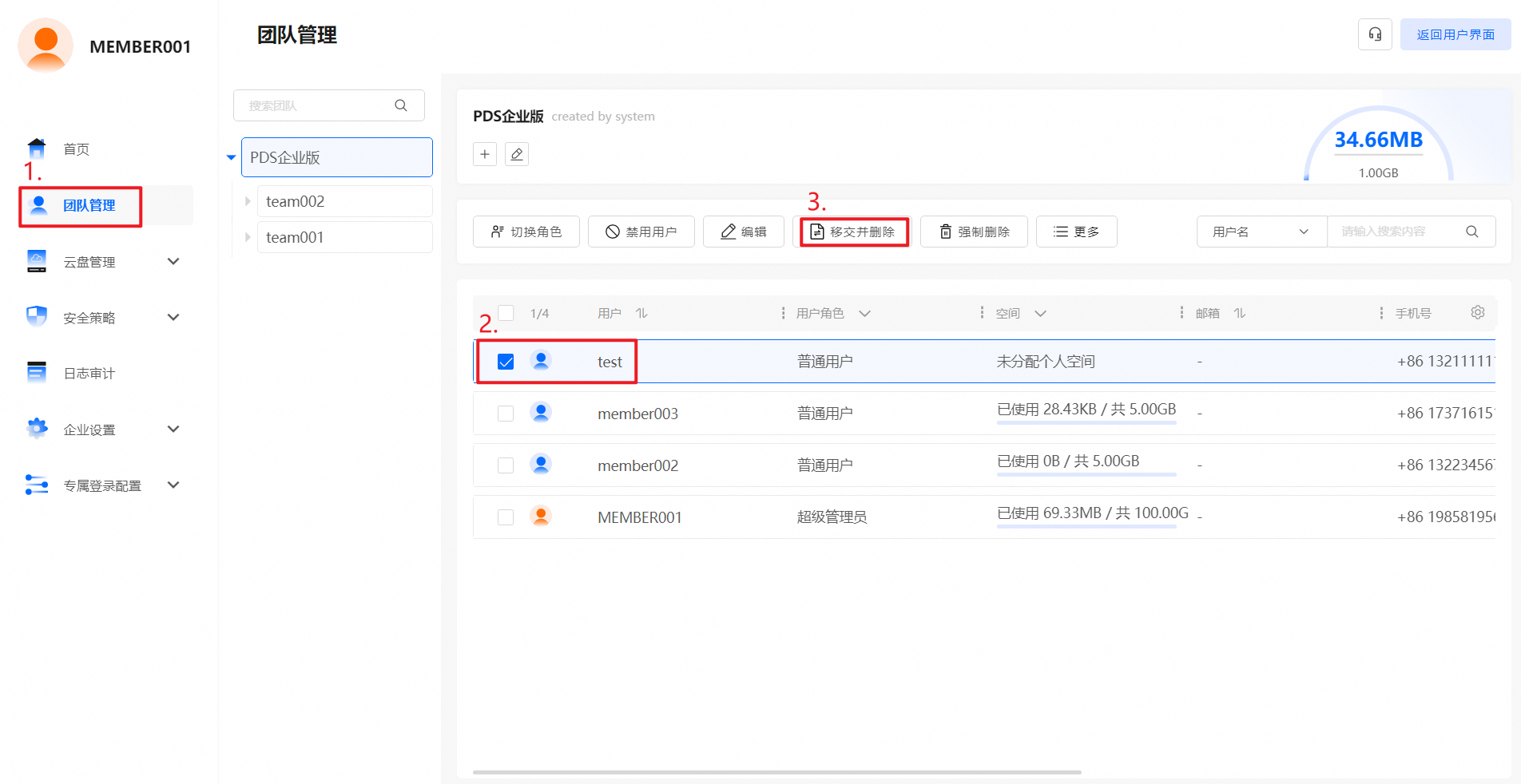
Task: Open the 更多 actions button
Action: click(x=1077, y=232)
